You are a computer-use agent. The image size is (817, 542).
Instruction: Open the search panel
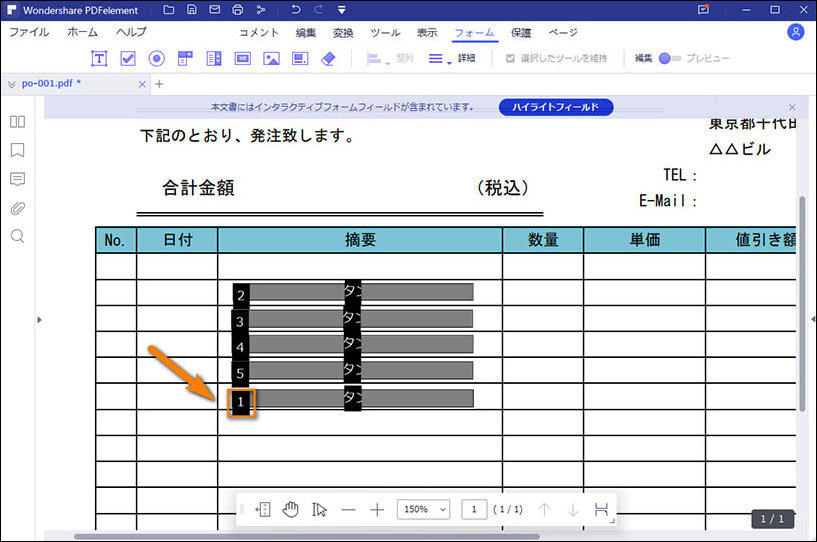click(17, 237)
